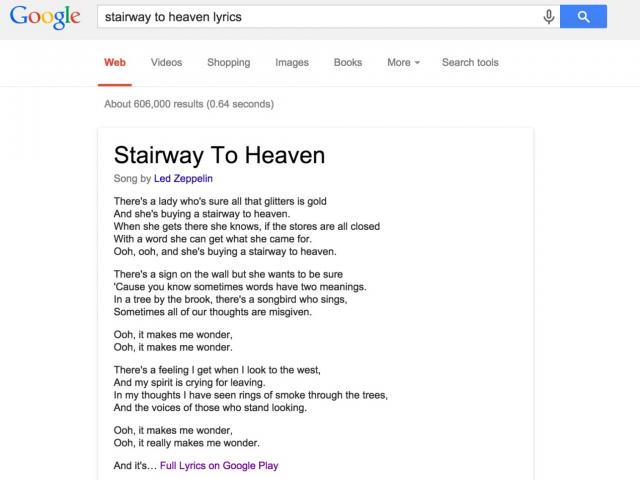Screen dimensions: 640x480
Task: Click the first lyrics line about glitters
Action: (220, 201)
